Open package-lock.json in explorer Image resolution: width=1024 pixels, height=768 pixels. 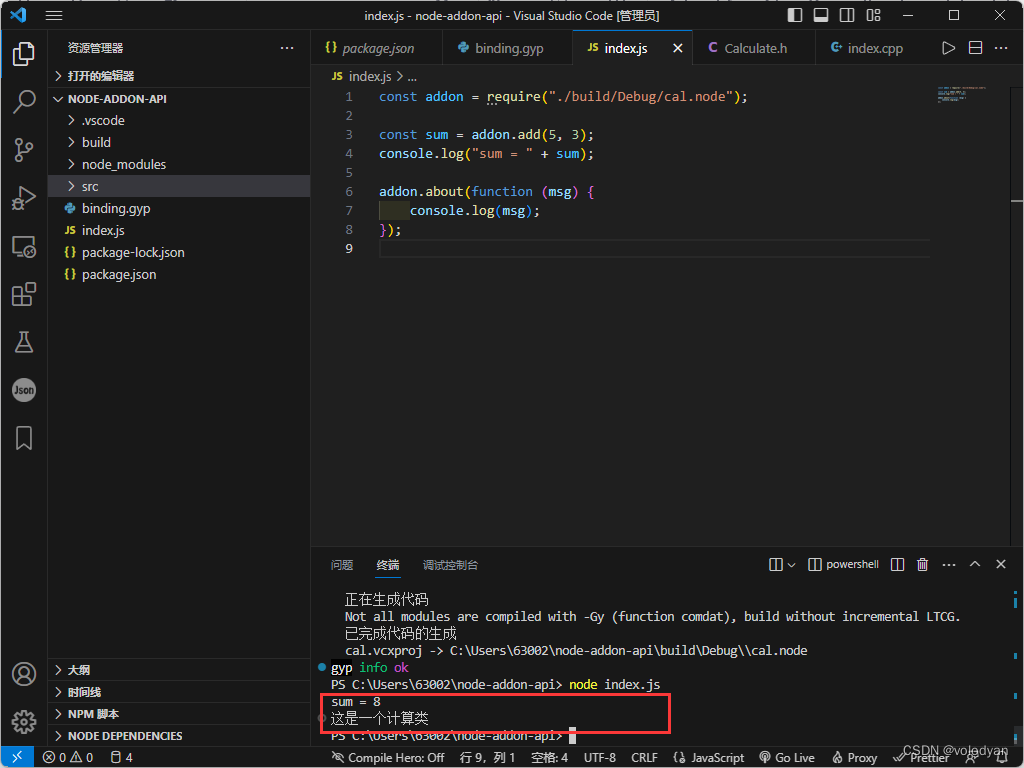click(x=179, y=252)
